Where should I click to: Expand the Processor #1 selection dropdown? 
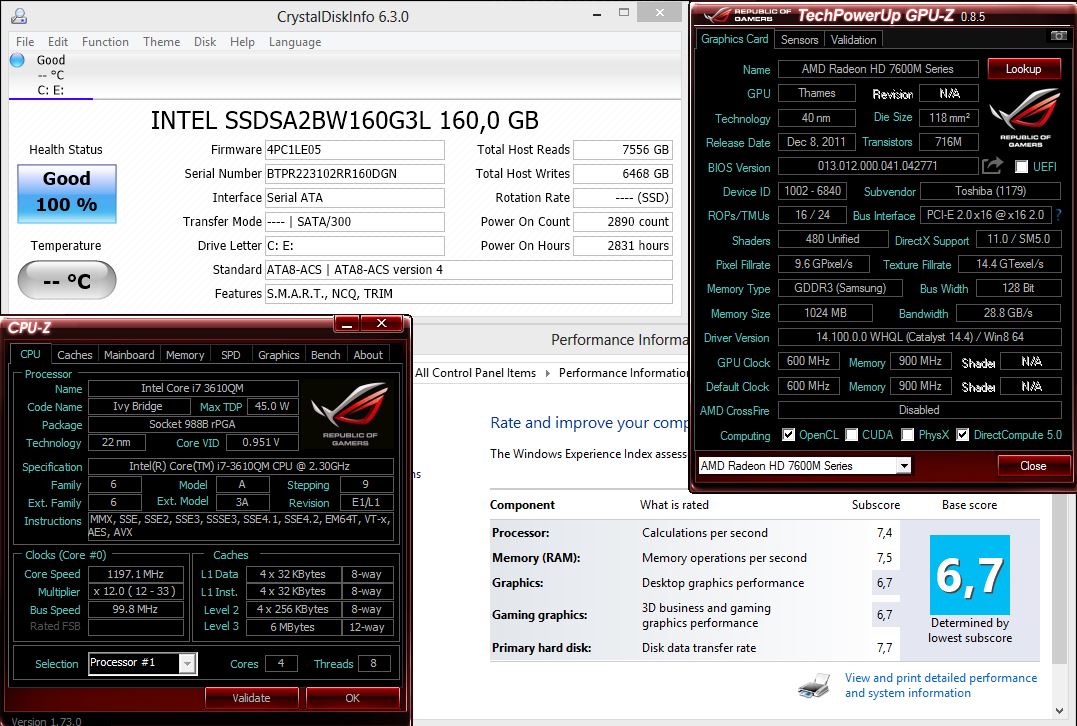(187, 663)
